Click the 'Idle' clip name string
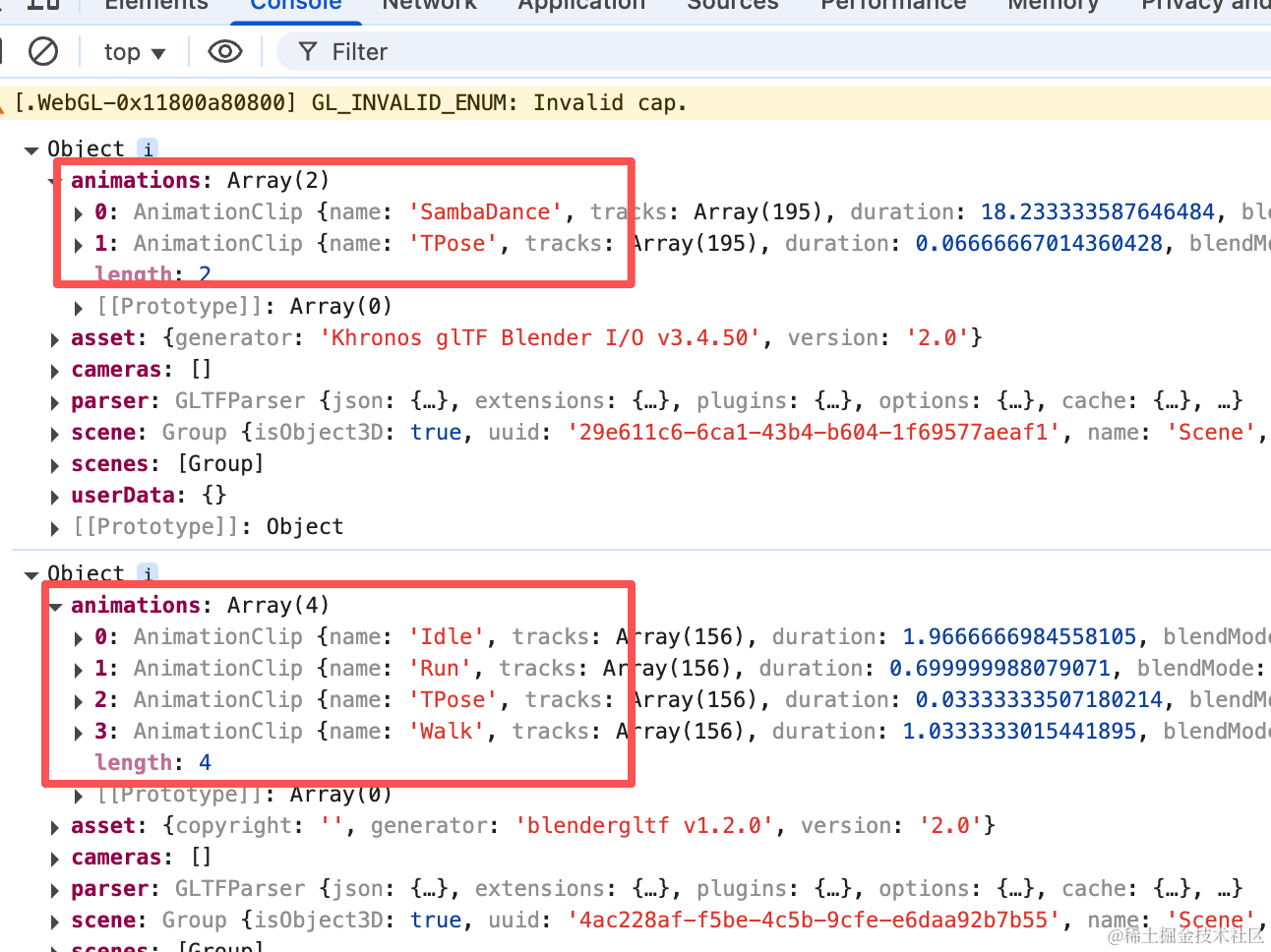 point(447,636)
